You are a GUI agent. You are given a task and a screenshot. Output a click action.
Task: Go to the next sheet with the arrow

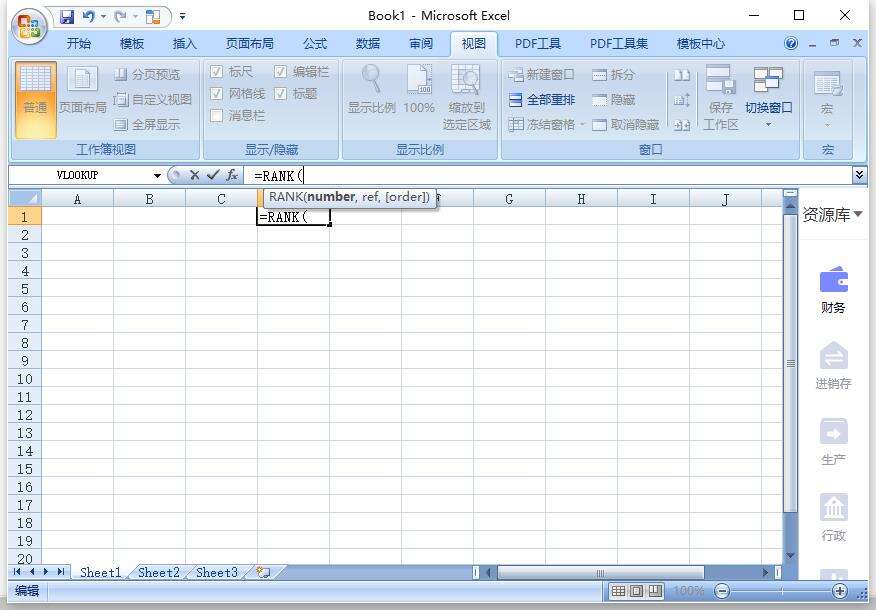tap(46, 571)
